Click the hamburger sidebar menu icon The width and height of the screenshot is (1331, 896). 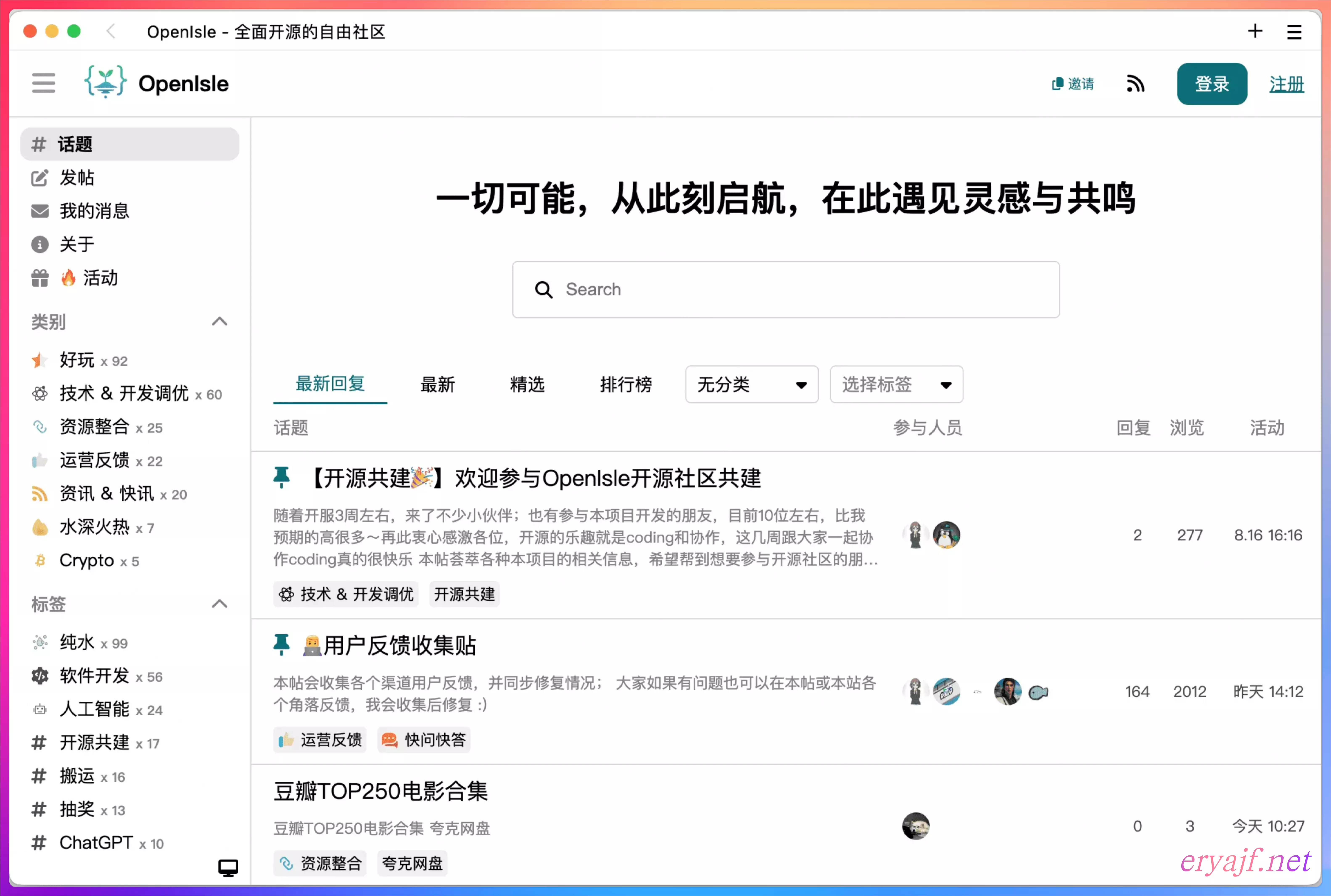(x=44, y=83)
